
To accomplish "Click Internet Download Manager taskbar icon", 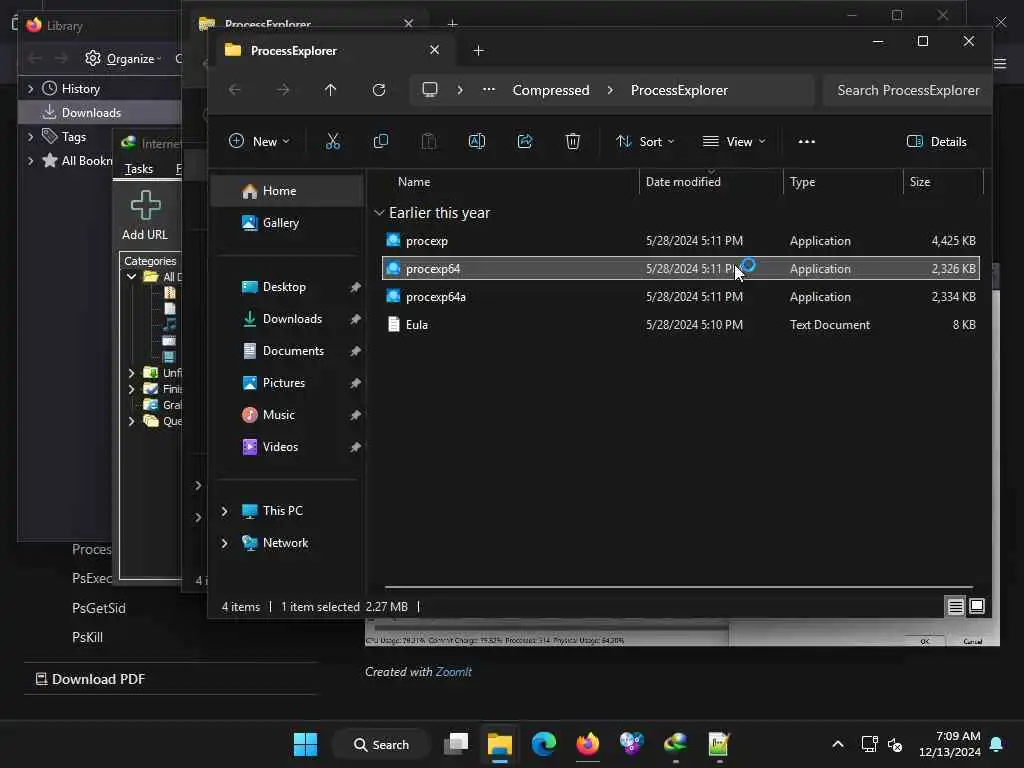I will [x=675, y=744].
